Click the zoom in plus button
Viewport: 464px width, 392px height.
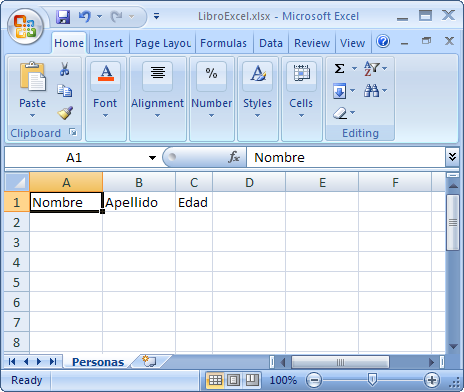coord(432,380)
